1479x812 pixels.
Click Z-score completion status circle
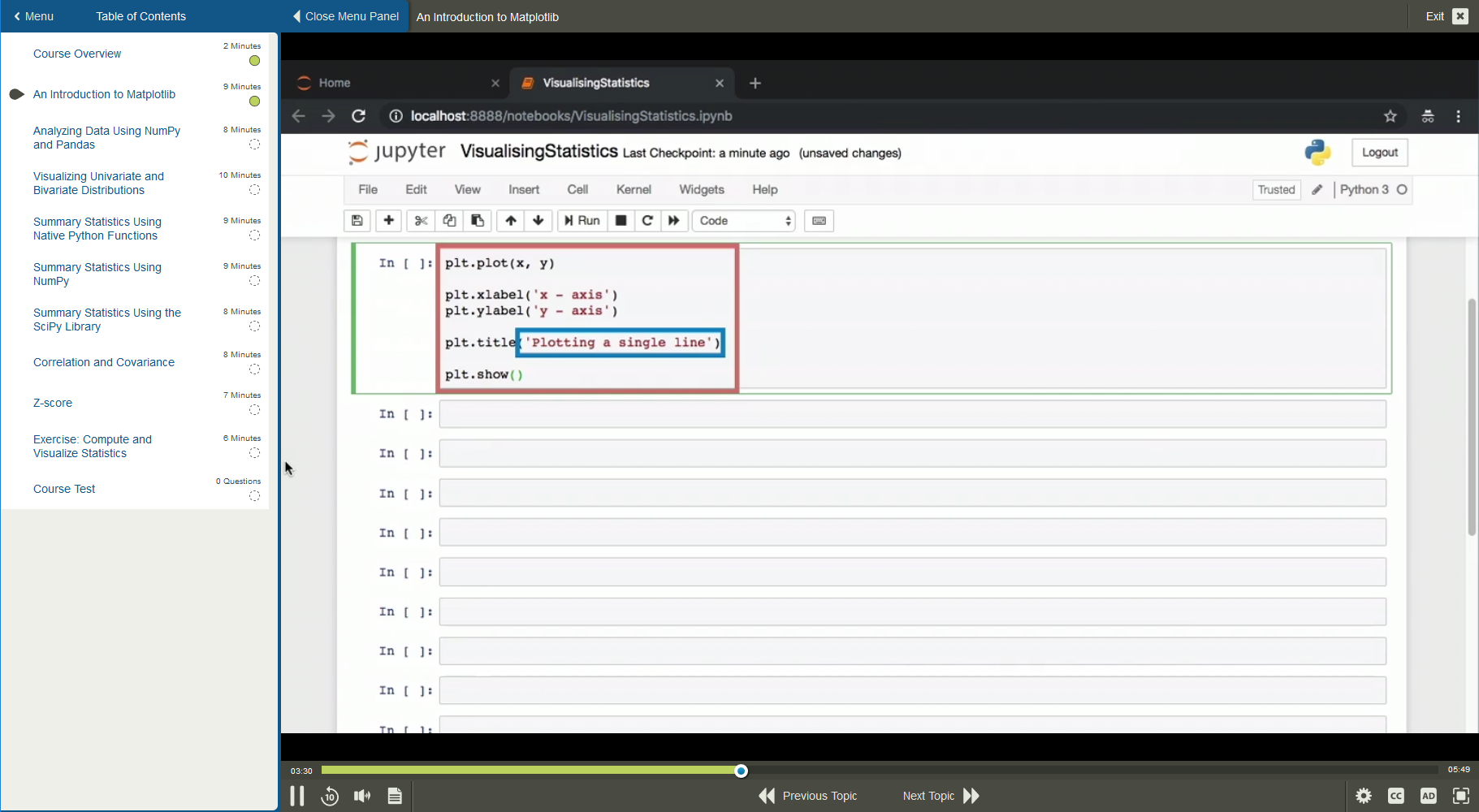click(x=254, y=410)
